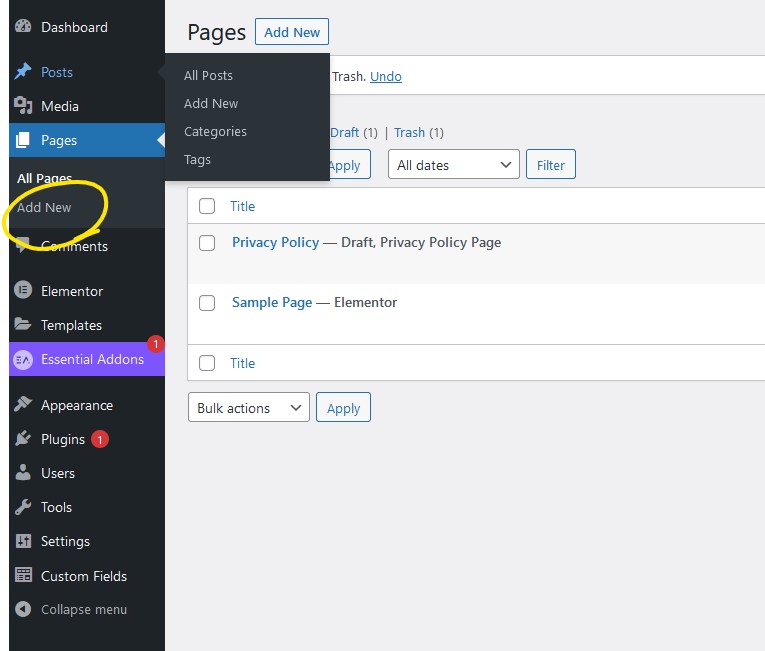Open the Templates menu item
The height and width of the screenshot is (651, 765).
coord(71,325)
